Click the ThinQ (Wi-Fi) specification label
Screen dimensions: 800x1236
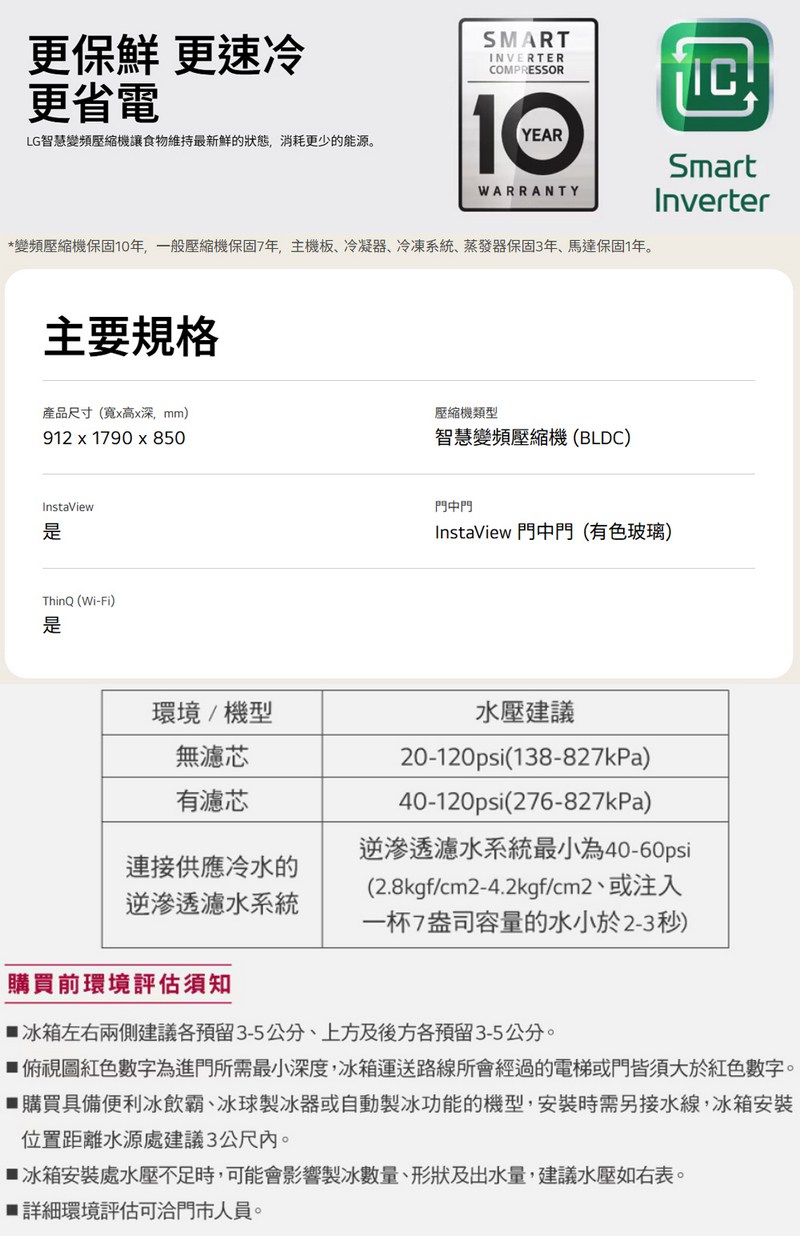79,601
